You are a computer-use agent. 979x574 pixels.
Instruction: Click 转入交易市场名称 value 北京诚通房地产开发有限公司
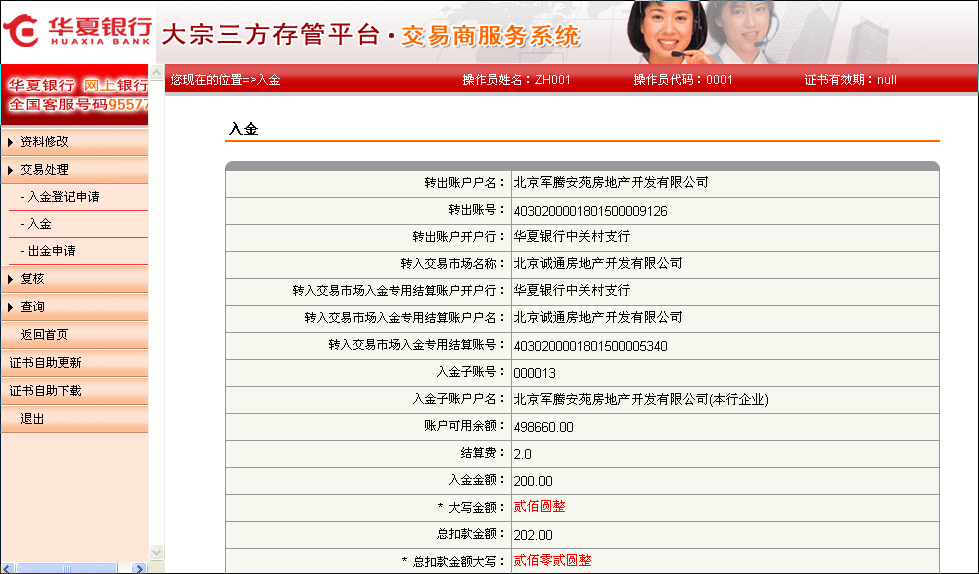pyautogui.click(x=598, y=264)
